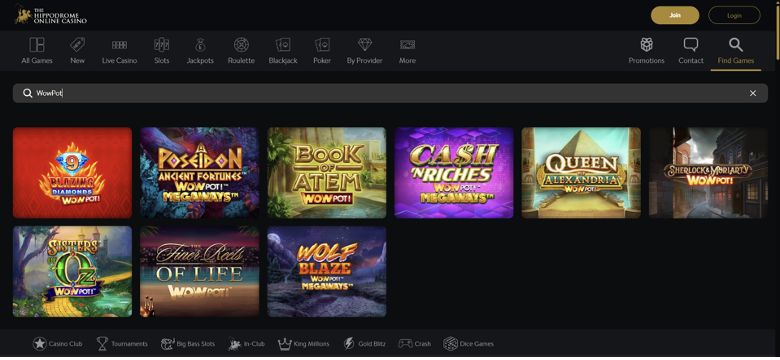Open the Contact chat bubble icon
Viewport: 780px width, 360px height.
coord(691,45)
